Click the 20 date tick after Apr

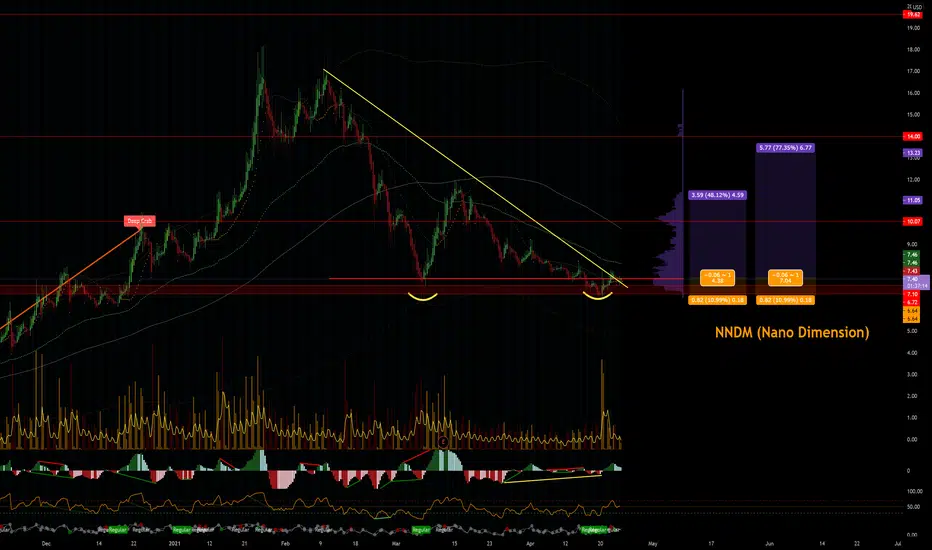click(x=600, y=543)
